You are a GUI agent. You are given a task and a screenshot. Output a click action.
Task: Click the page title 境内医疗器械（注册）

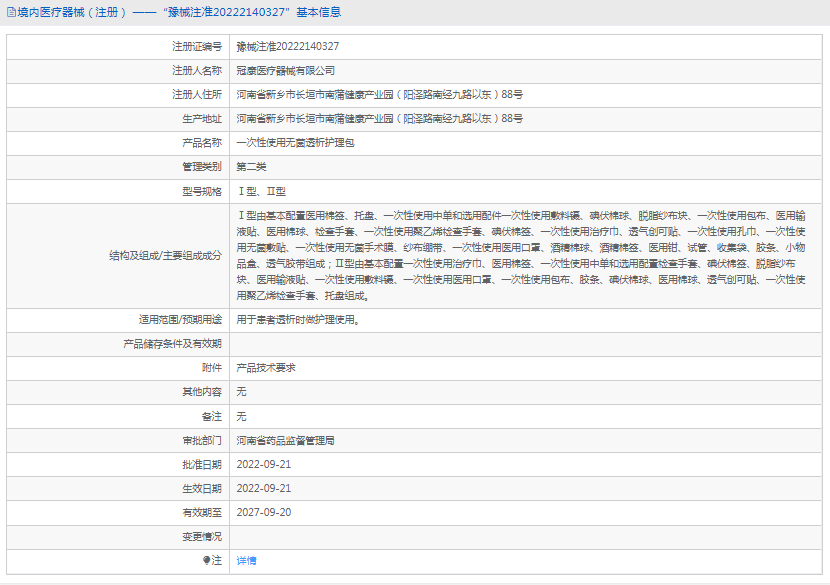click(x=73, y=12)
